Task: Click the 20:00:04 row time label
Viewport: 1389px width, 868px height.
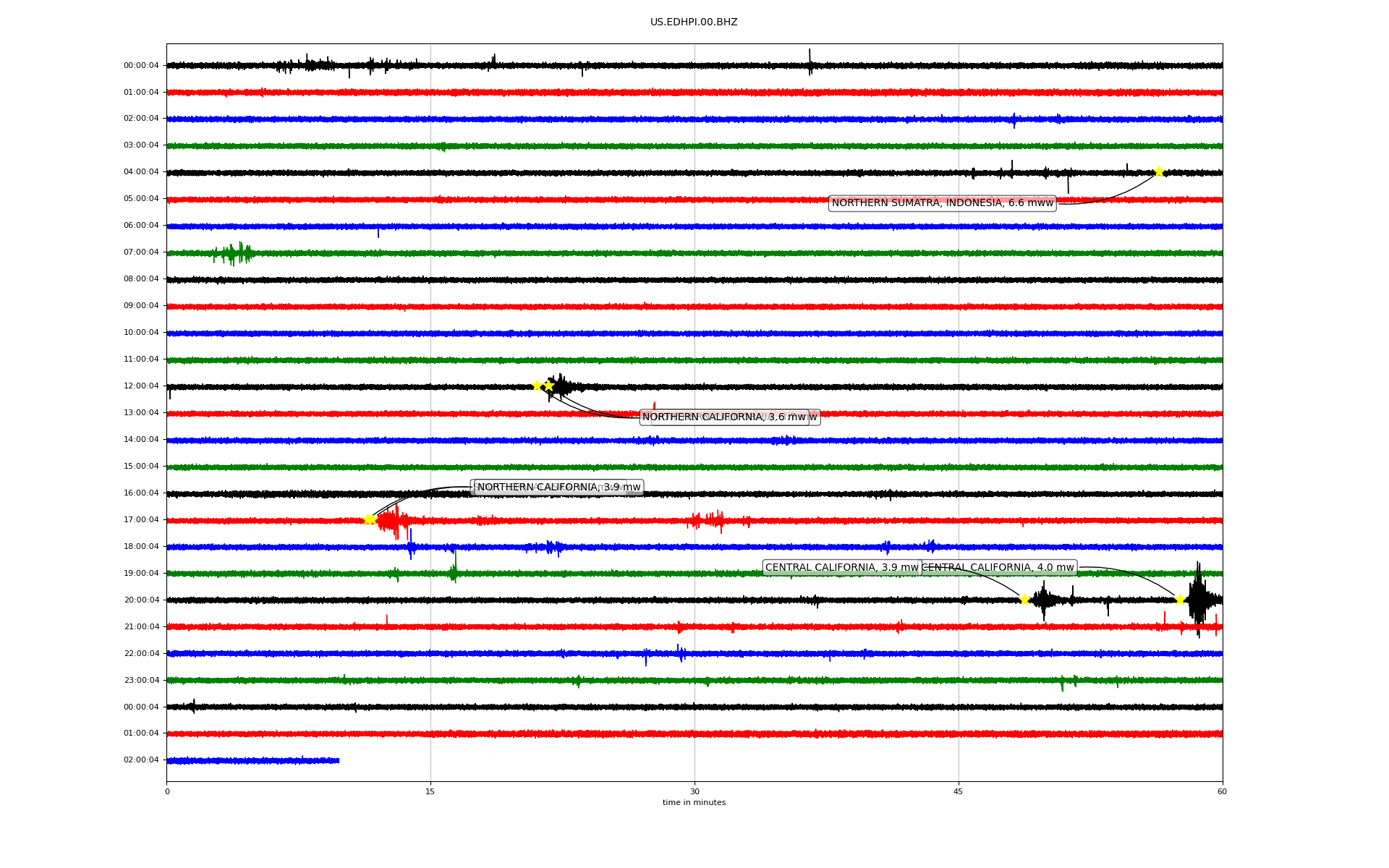Action: click(141, 600)
